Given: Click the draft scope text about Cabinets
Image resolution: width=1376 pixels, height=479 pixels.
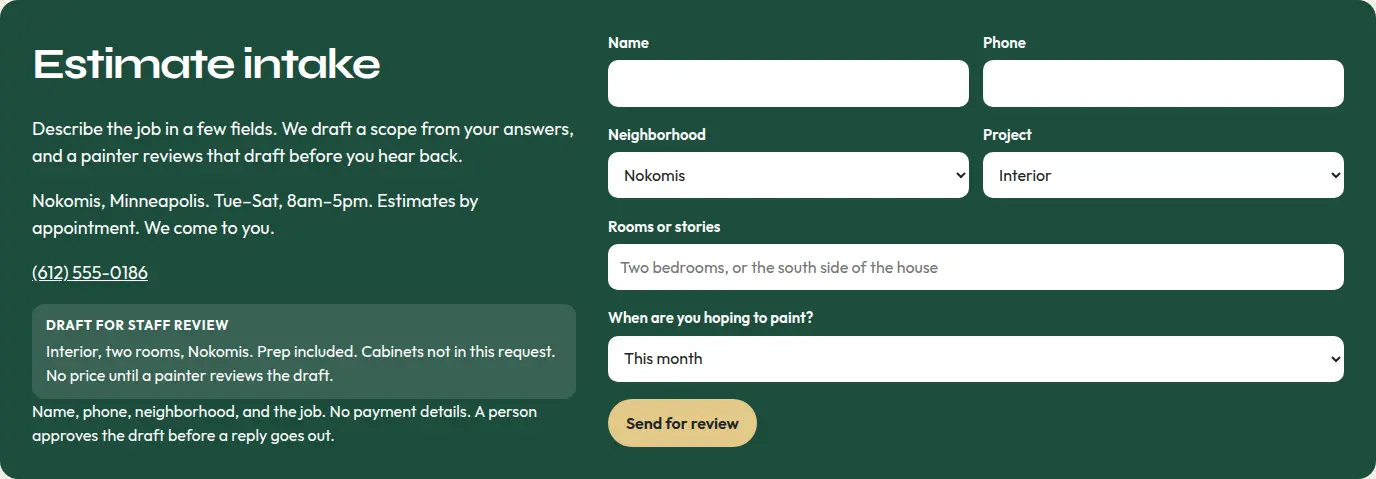Looking at the screenshot, I should point(300,364).
